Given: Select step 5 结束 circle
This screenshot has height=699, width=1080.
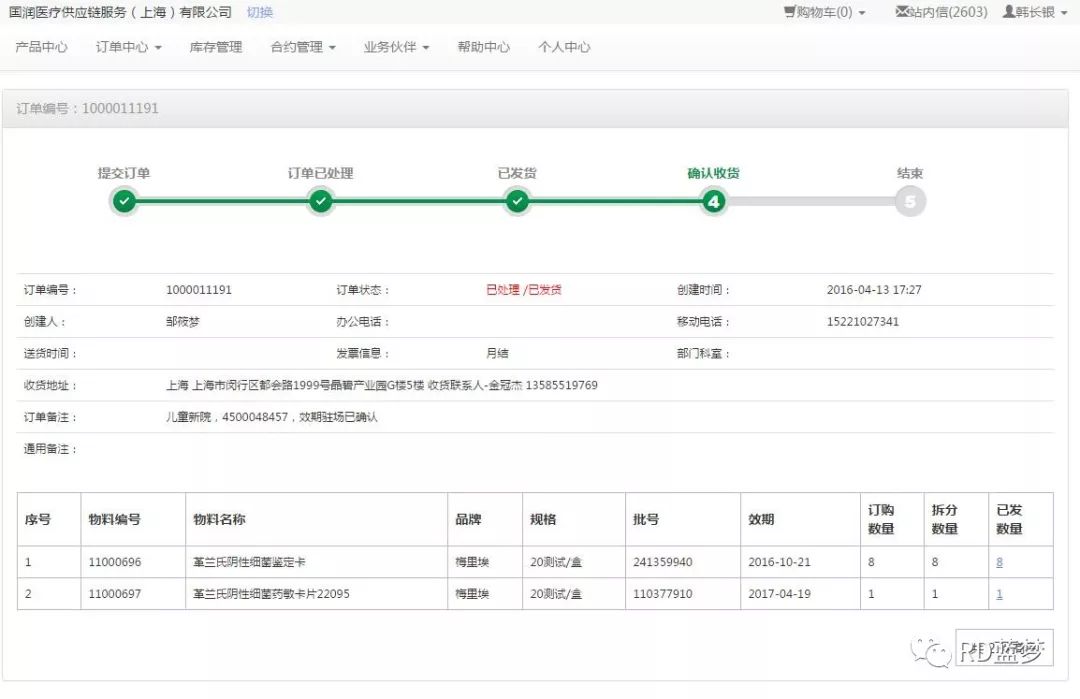Looking at the screenshot, I should 910,201.
